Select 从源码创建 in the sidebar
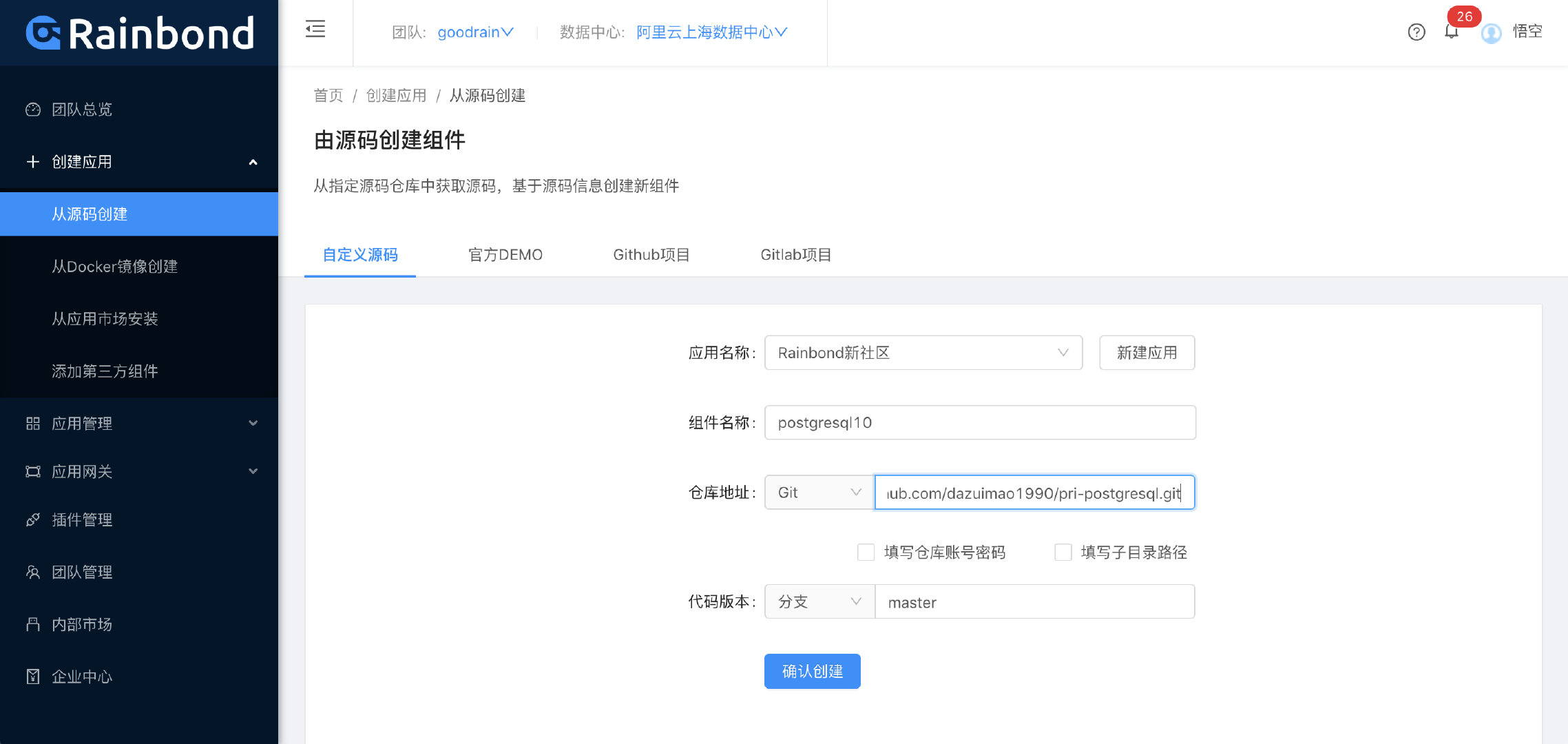The width and height of the screenshot is (1568, 744). tap(139, 214)
